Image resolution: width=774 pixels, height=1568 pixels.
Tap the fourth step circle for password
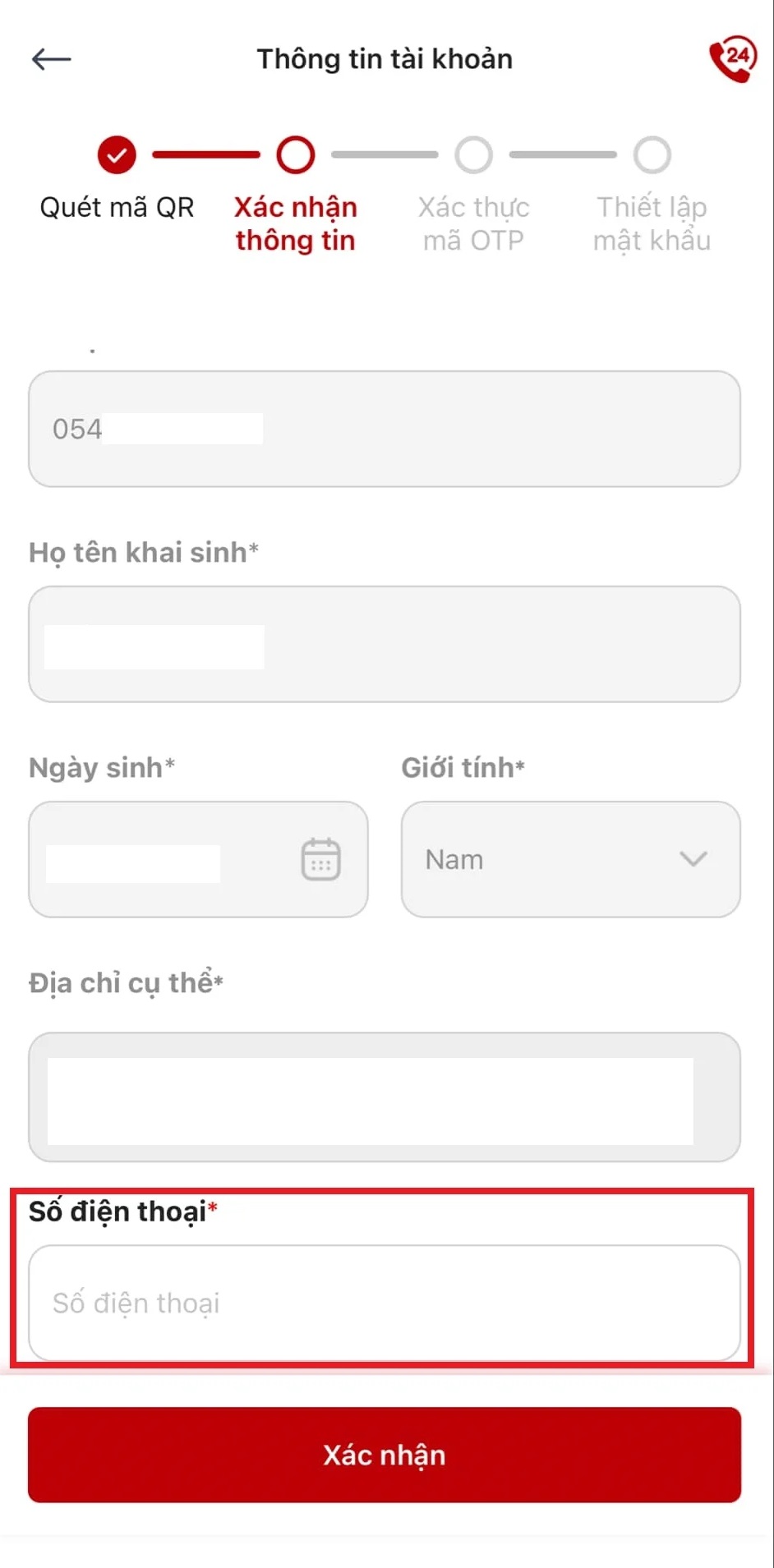click(x=652, y=154)
